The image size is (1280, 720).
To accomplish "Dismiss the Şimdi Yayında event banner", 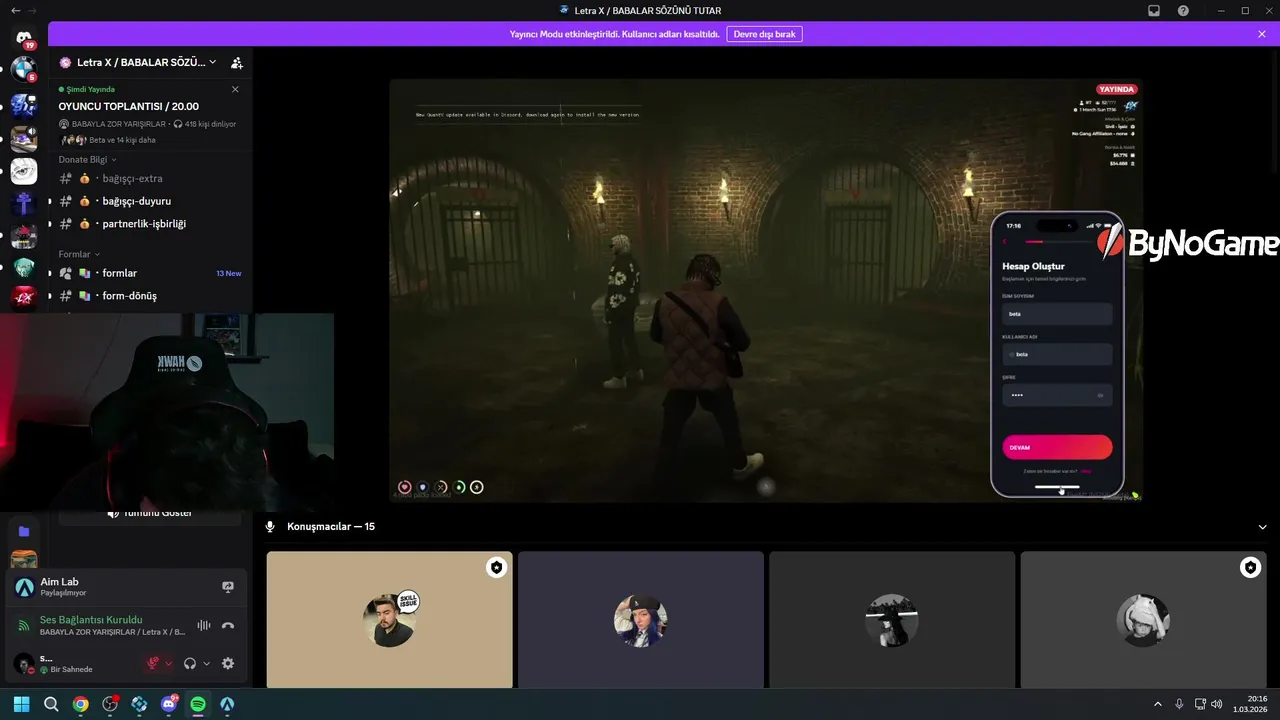I will click(x=235, y=89).
